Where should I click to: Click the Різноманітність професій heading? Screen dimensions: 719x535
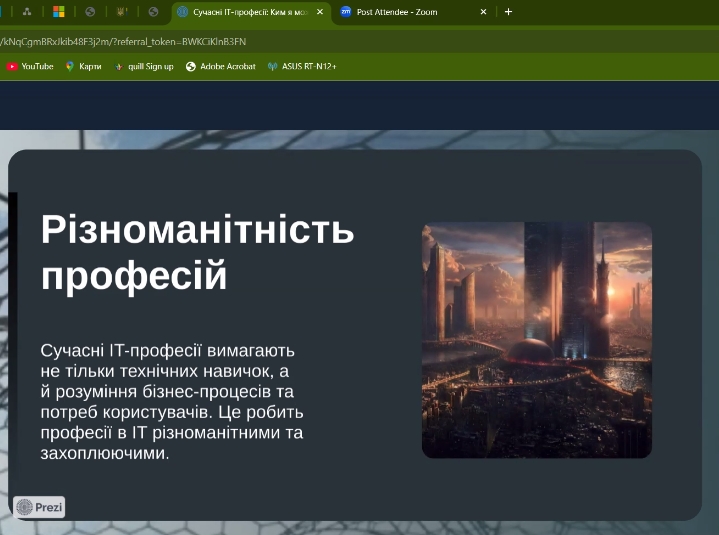coord(197,252)
